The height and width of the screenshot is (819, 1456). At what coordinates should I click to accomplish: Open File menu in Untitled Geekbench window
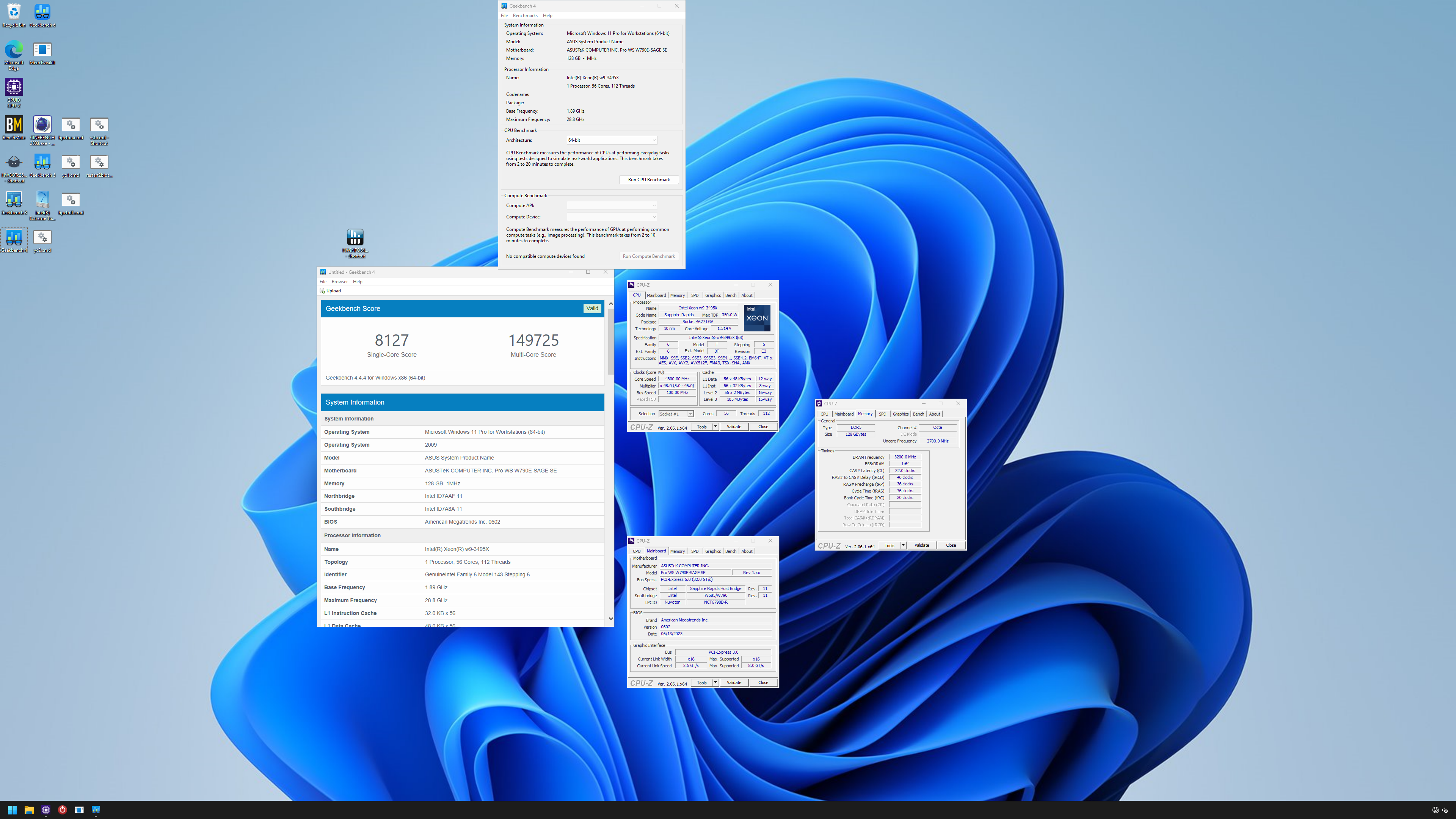323,281
